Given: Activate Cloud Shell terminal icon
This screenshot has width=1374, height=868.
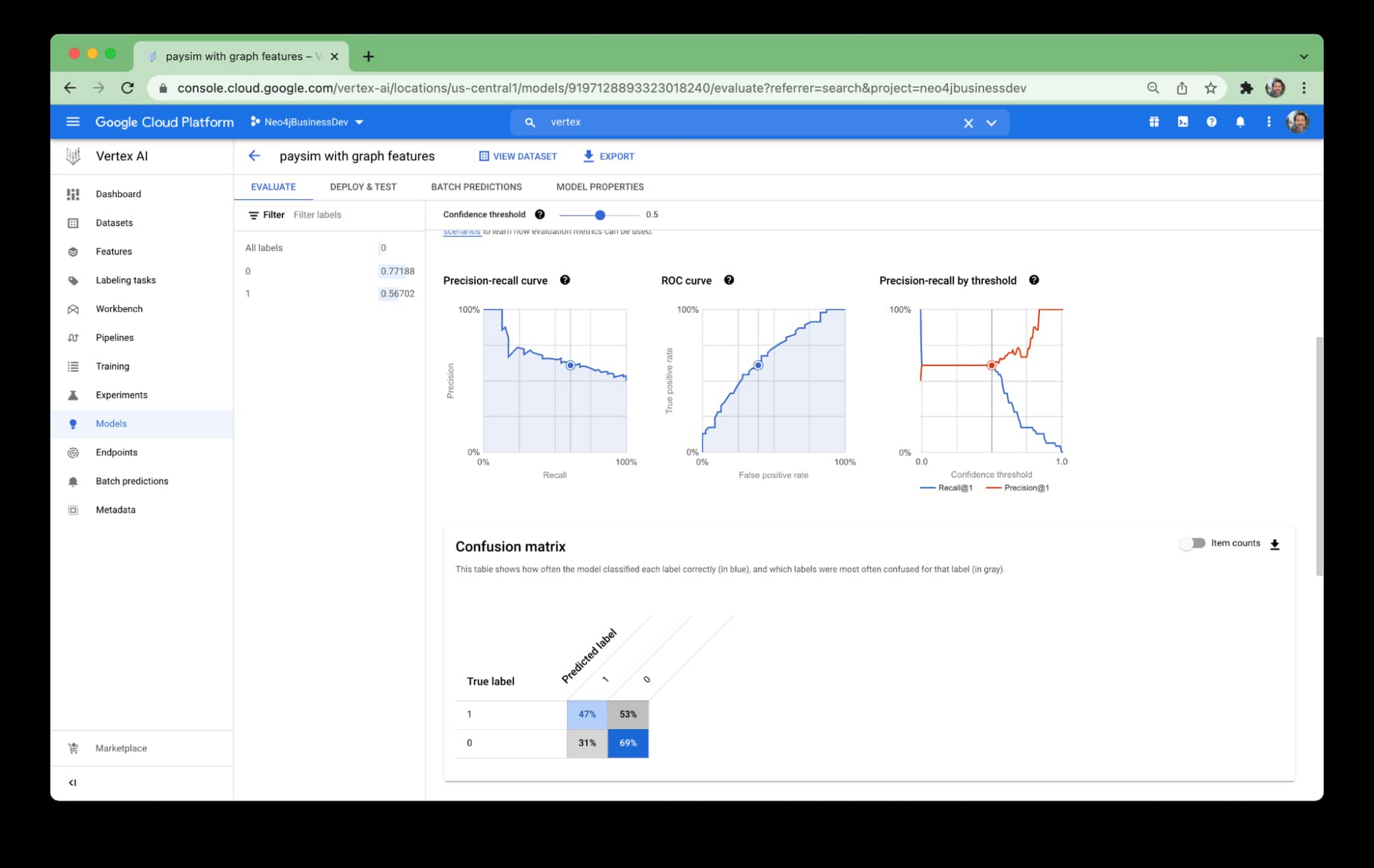Looking at the screenshot, I should pos(1182,122).
